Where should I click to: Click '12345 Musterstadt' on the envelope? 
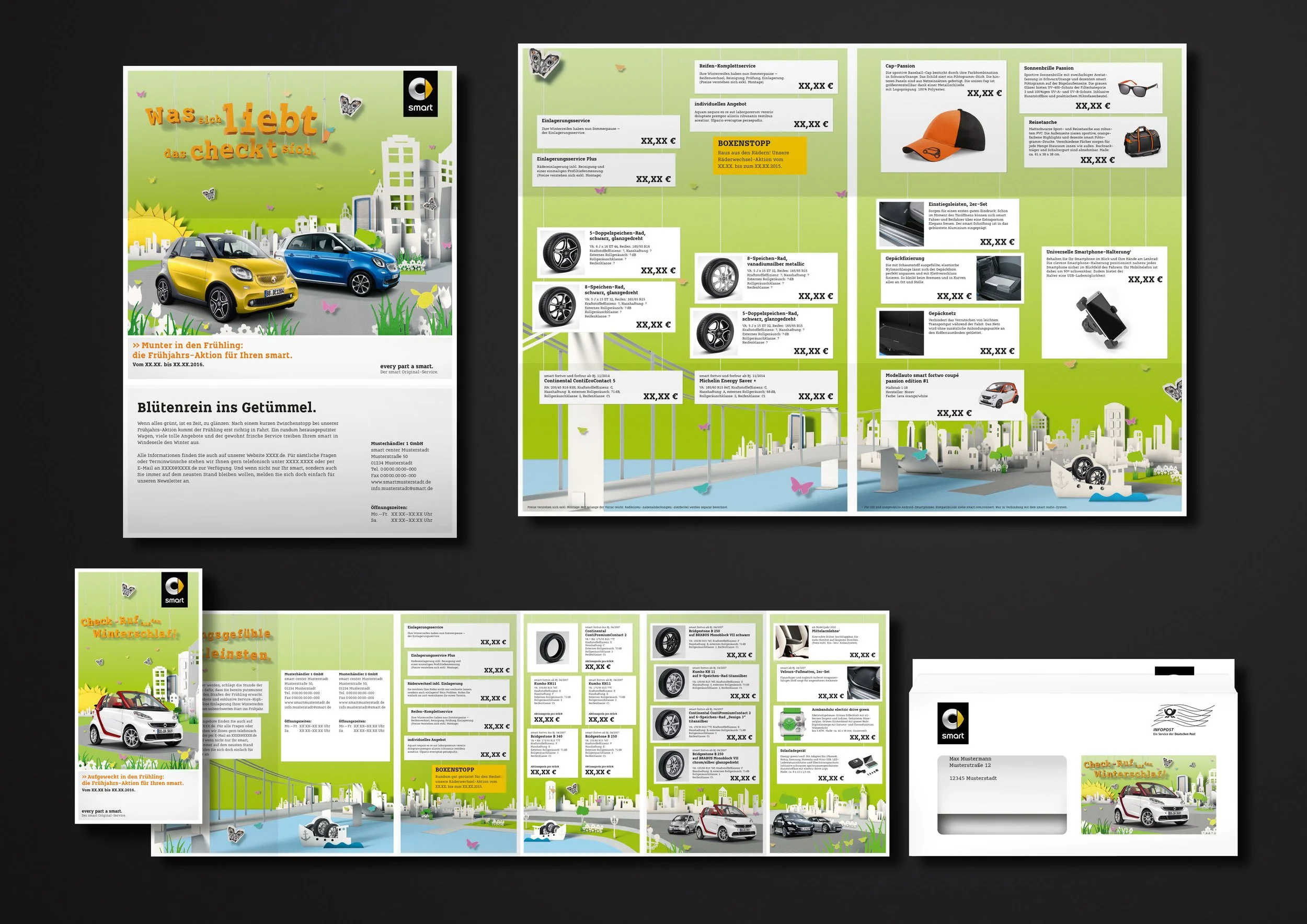(x=973, y=778)
